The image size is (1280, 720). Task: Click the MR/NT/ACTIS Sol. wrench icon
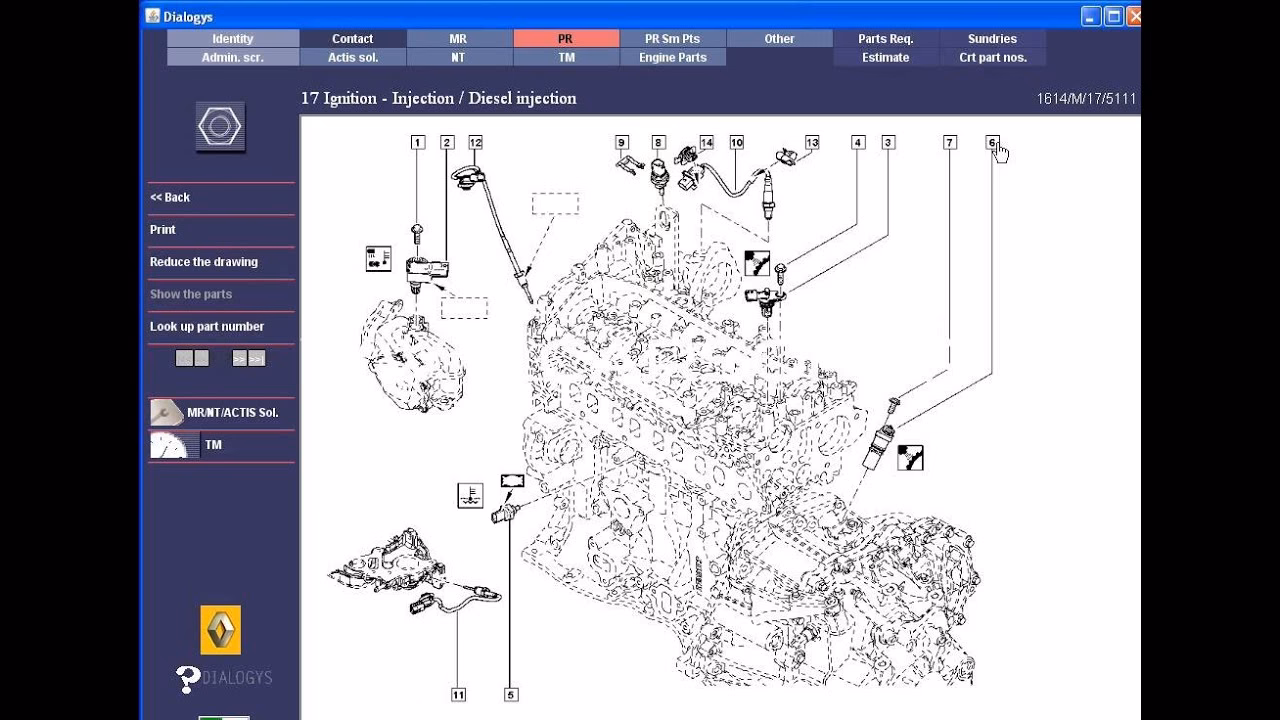pyautogui.click(x=166, y=412)
